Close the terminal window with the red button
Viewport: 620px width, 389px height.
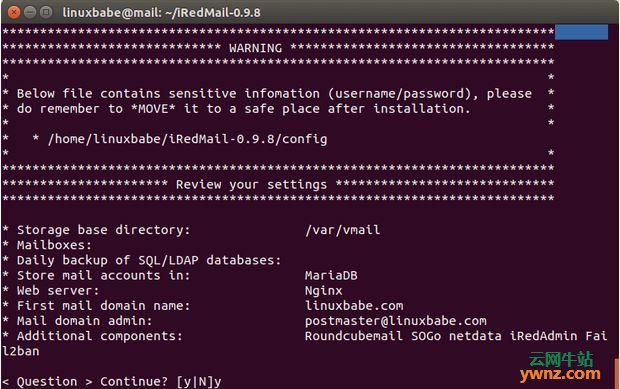[14, 12]
